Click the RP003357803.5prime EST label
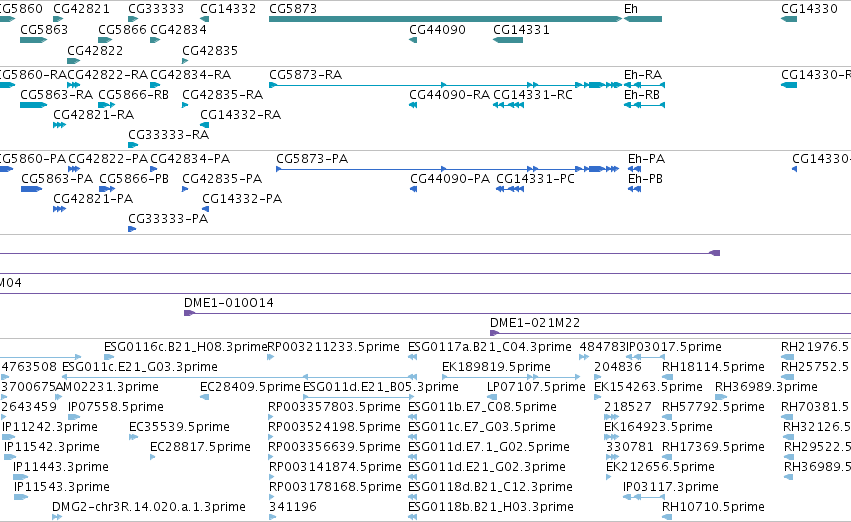 (334, 407)
